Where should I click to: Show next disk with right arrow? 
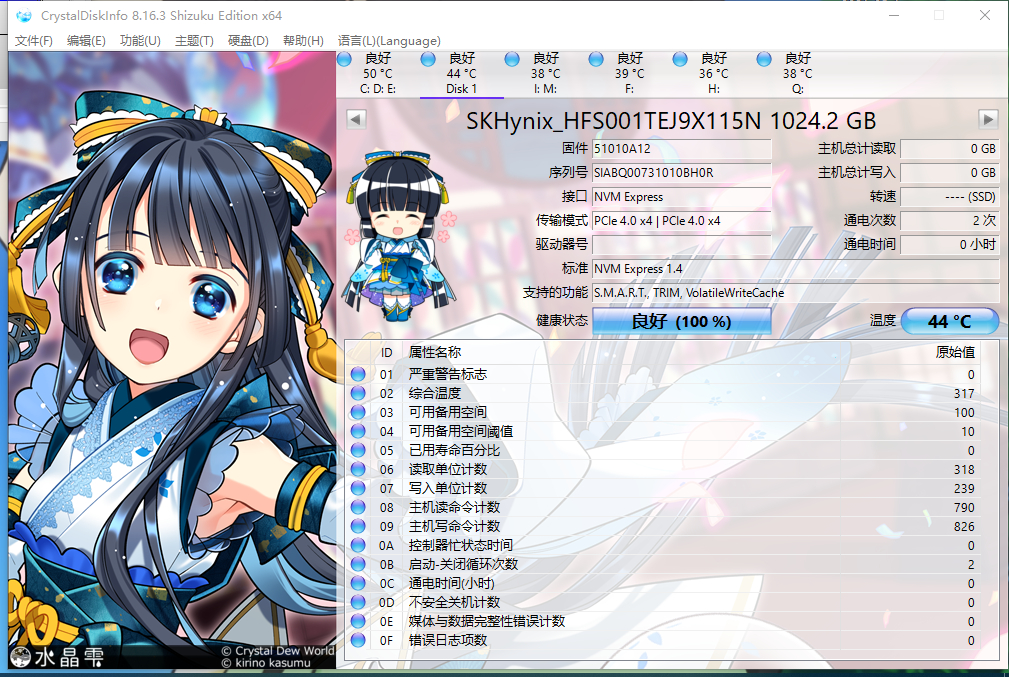coord(988,119)
